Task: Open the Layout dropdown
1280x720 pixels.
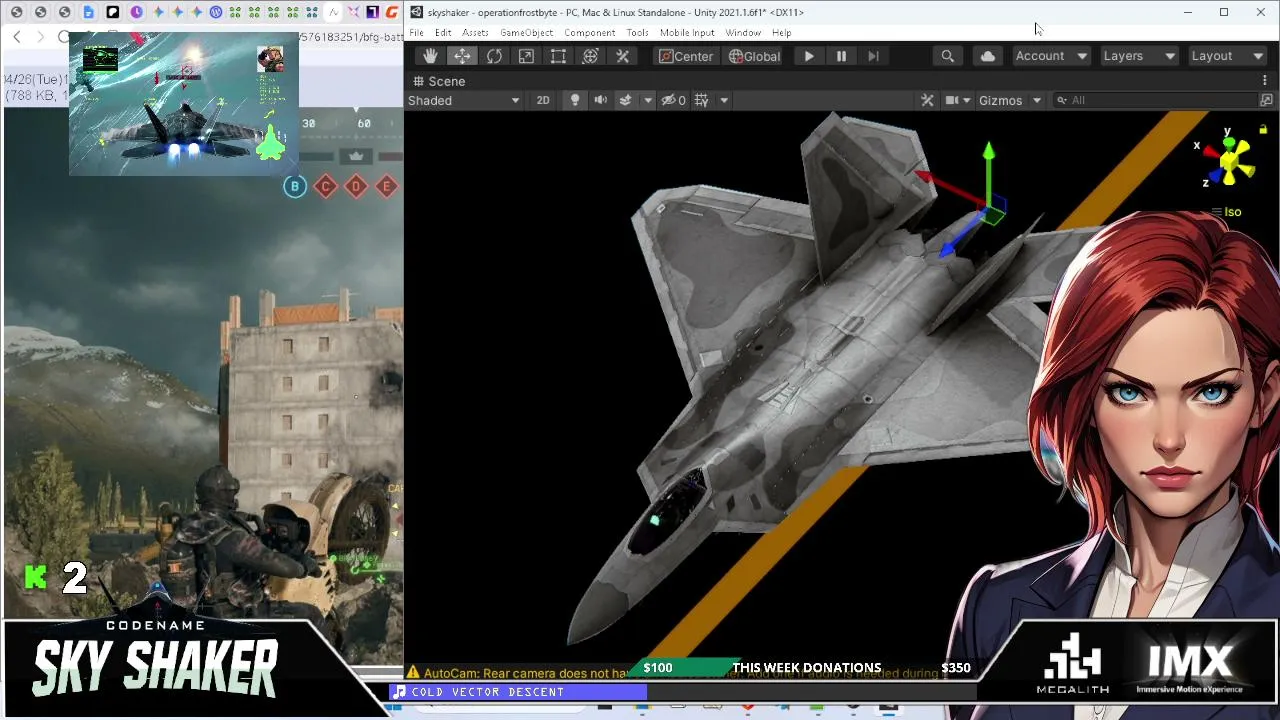Action: [x=1227, y=56]
